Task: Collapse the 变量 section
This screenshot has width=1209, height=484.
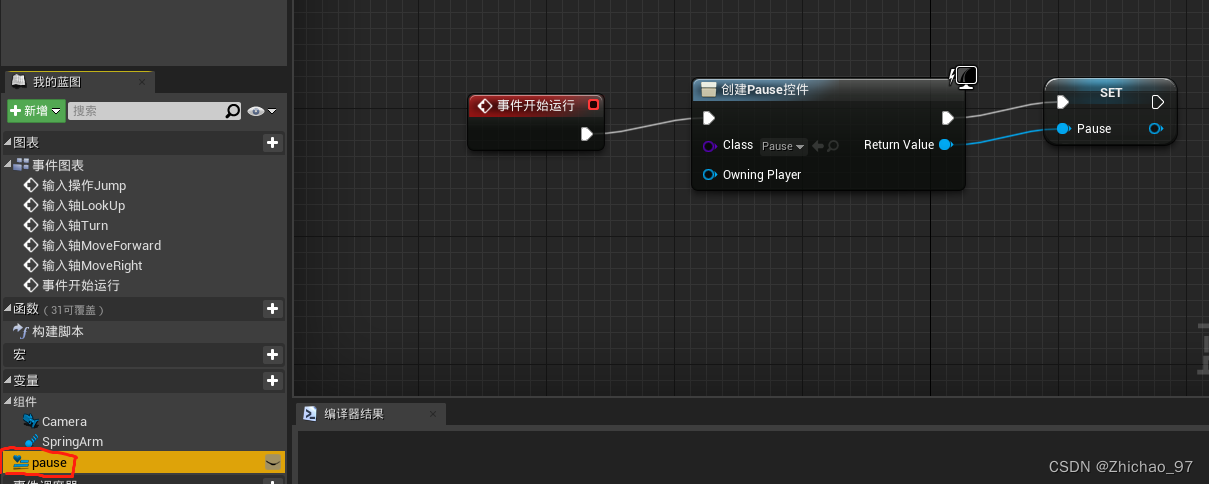Action: tap(7, 381)
